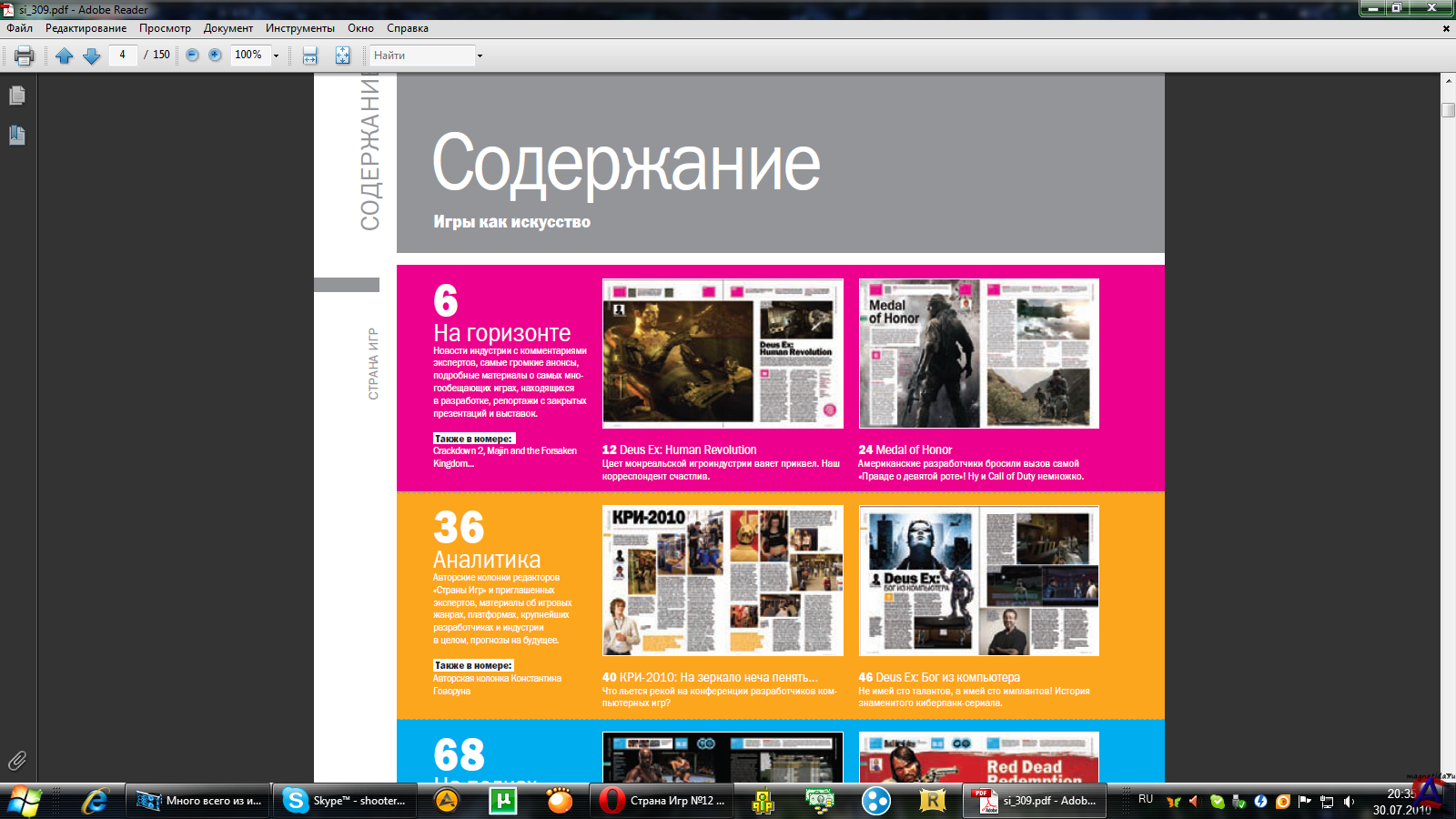
Task: Click the scrollbar up arrow
Action: [1449, 80]
